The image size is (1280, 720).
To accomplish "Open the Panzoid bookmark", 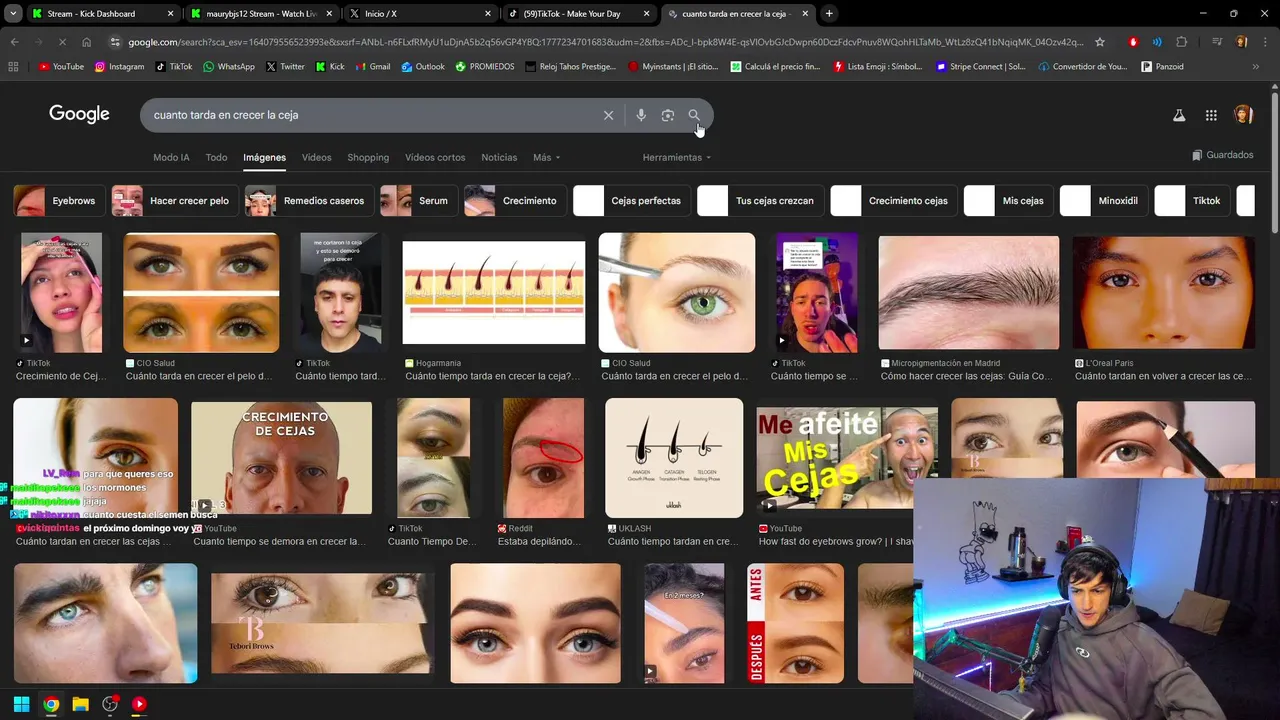I will click(x=1162, y=67).
